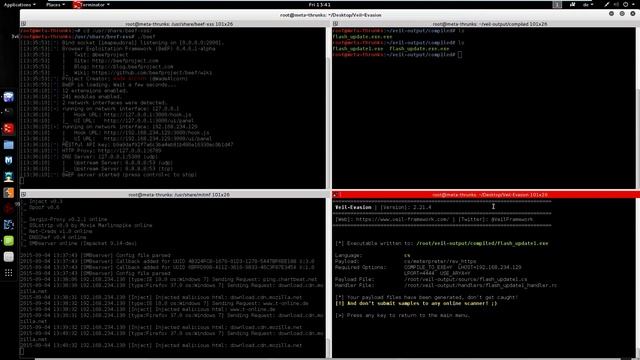The width and height of the screenshot is (640, 360).
Task: Click the volume icon in the system tray
Action: (x=616, y=4)
